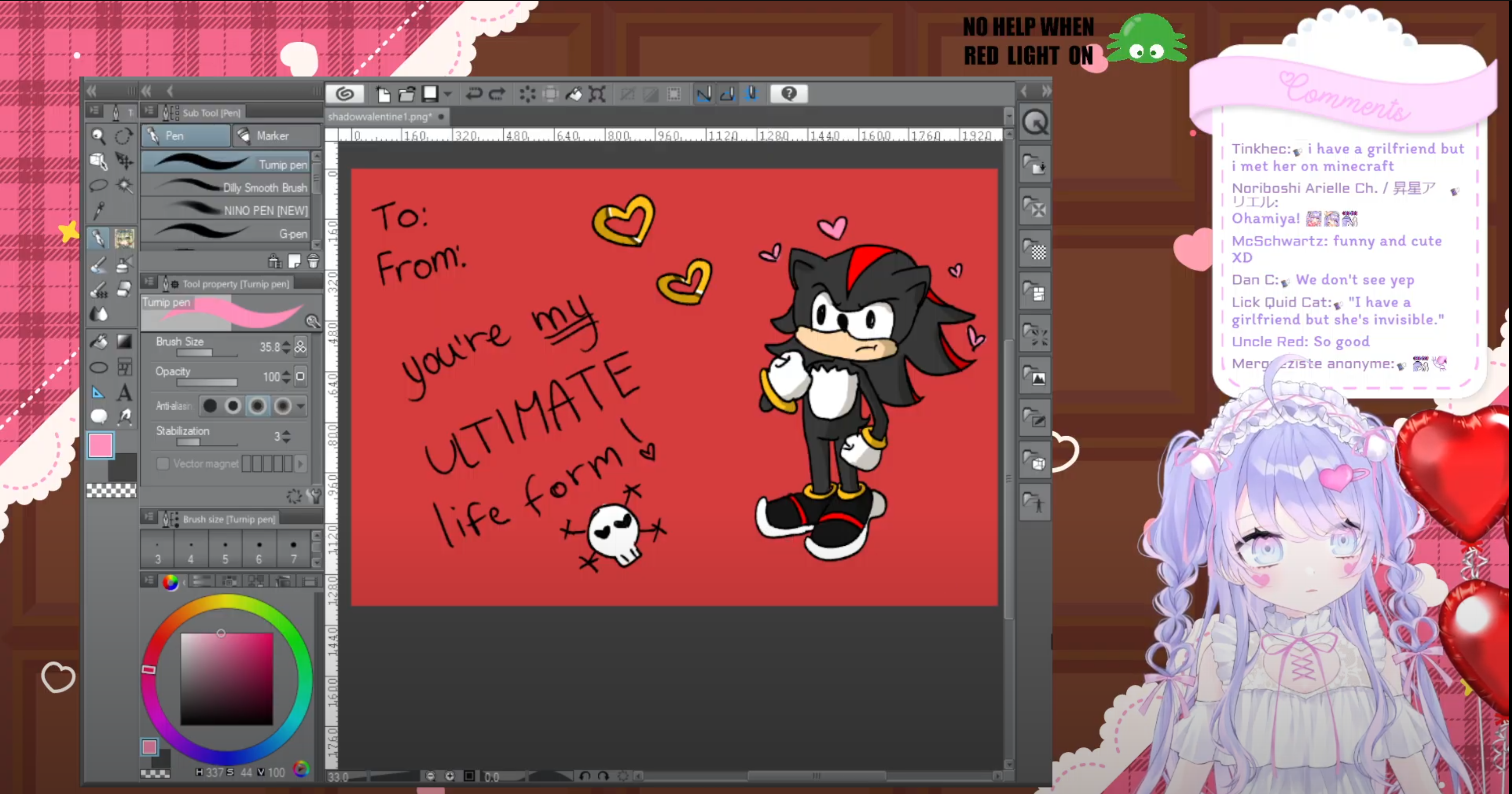Redo the last undone action
This screenshot has height=794, width=1512.
coord(497,94)
